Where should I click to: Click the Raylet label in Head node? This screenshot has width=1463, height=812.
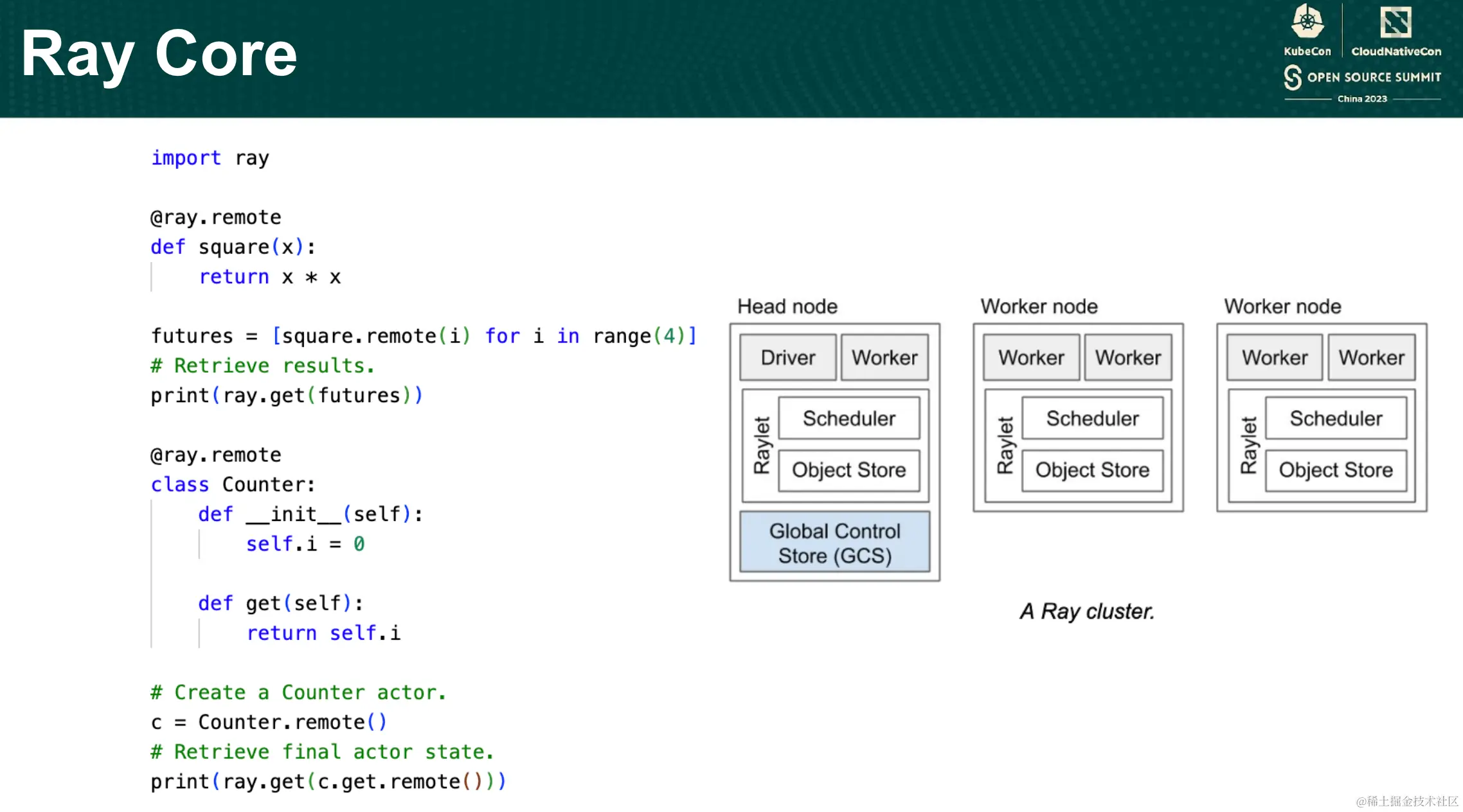pyautogui.click(x=762, y=445)
